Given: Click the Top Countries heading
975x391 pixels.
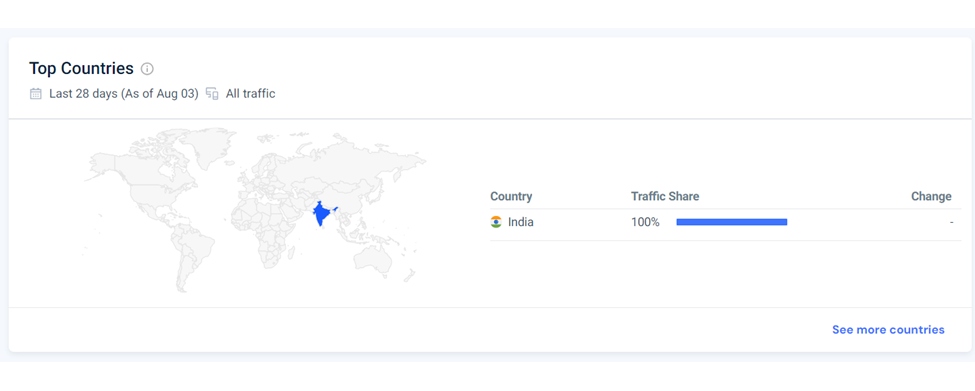Looking at the screenshot, I should pos(81,68).
